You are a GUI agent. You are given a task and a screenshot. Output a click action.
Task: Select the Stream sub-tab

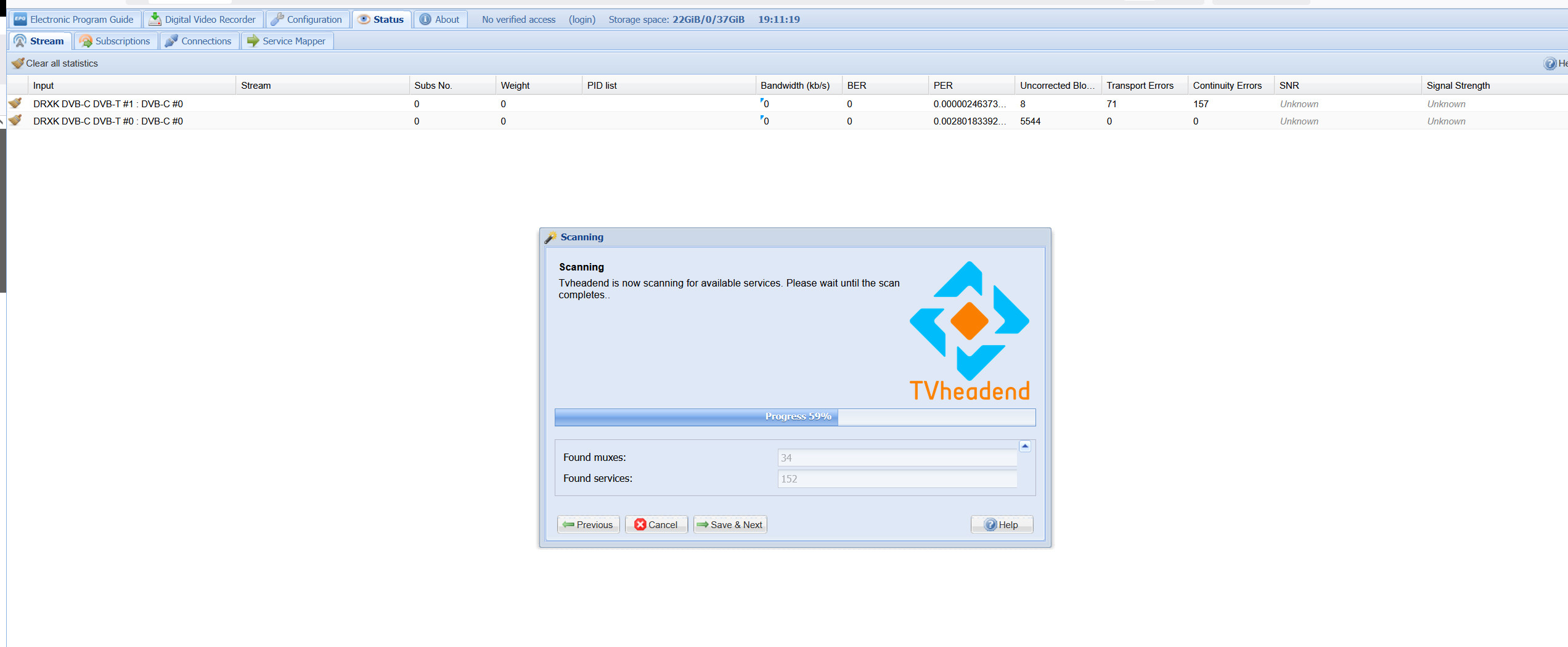coord(40,41)
